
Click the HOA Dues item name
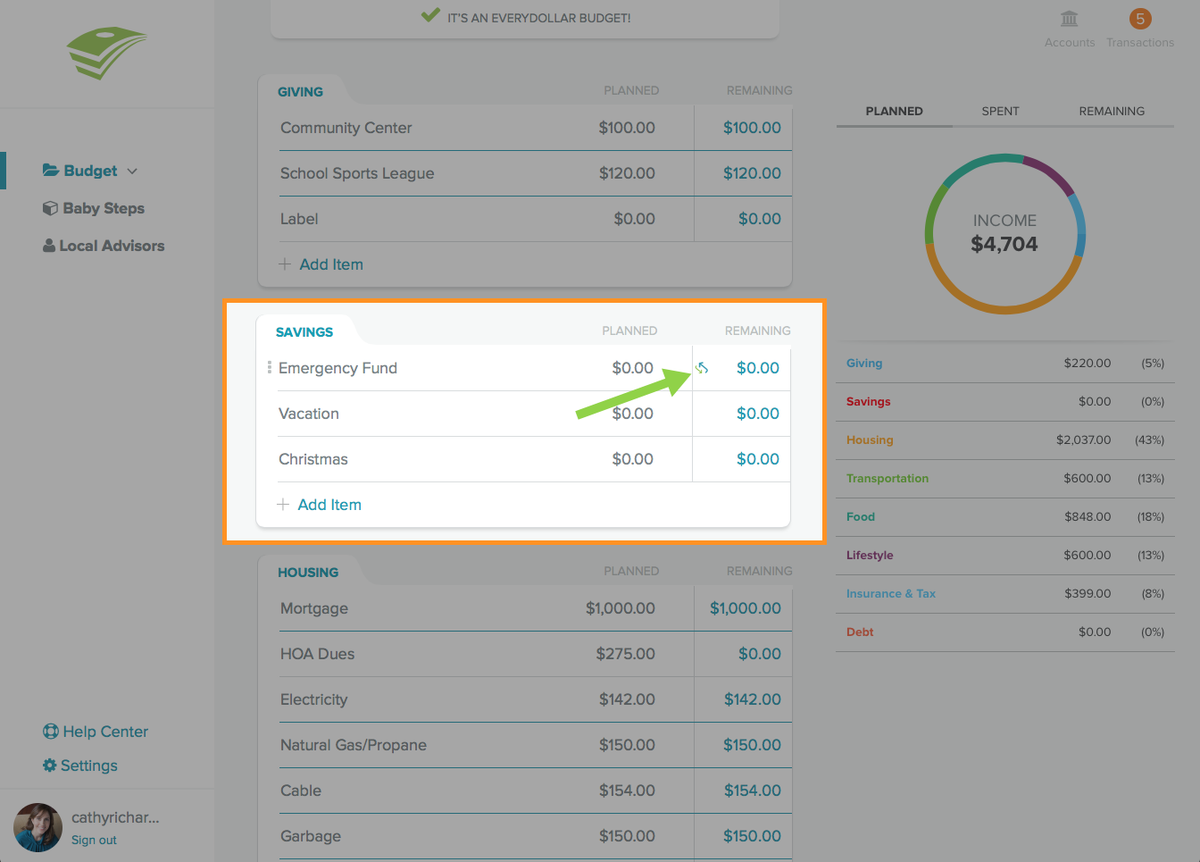[317, 654]
